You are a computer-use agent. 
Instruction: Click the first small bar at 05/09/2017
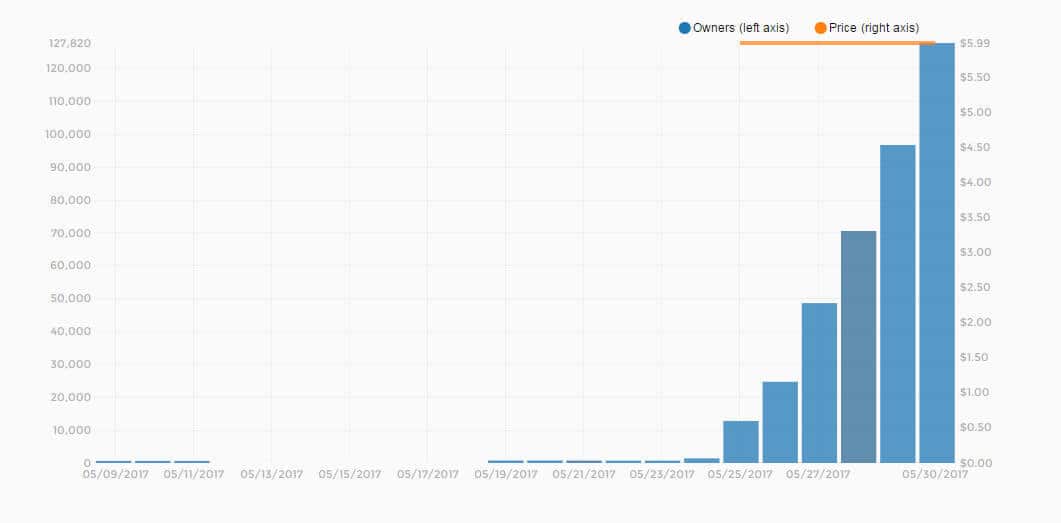[114, 461]
